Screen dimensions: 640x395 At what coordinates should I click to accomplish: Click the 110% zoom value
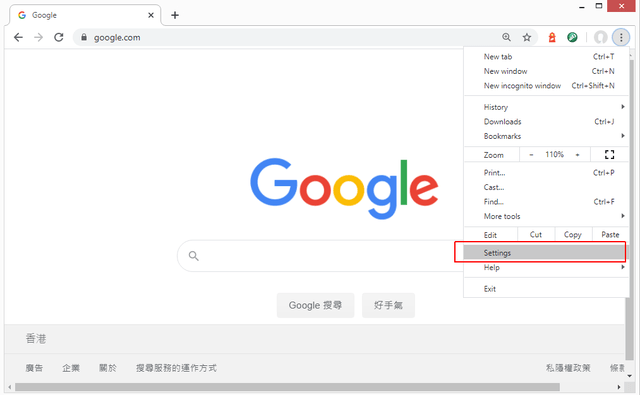(554, 154)
